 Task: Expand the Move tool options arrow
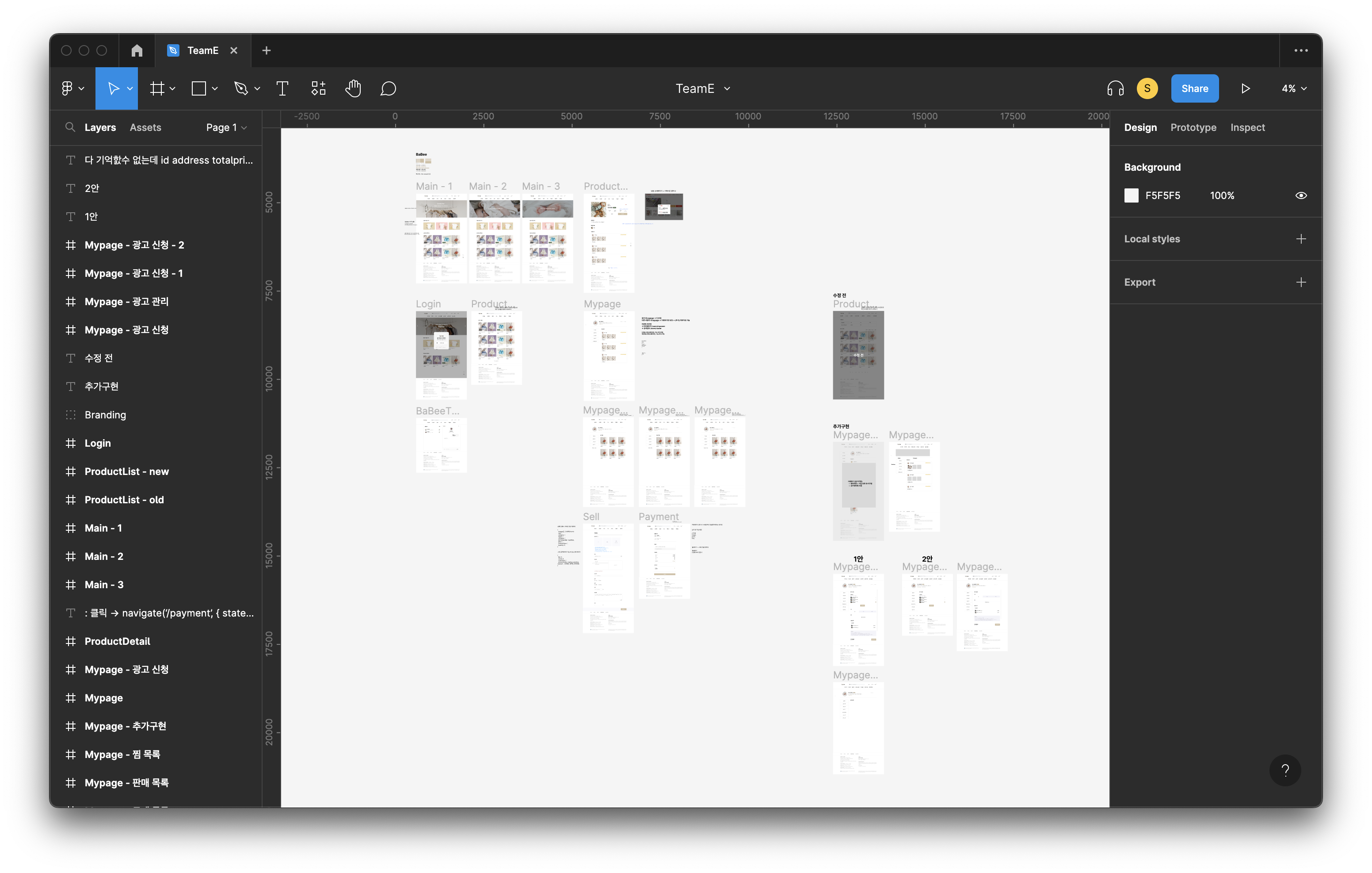pyautogui.click(x=130, y=88)
